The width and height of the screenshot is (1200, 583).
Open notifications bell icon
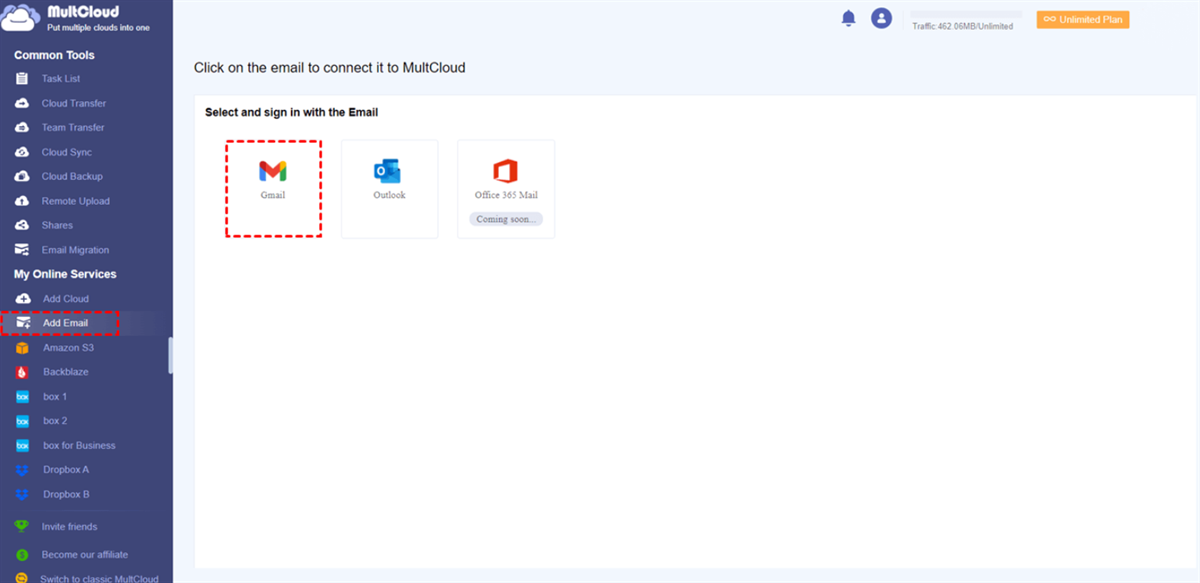pos(848,18)
